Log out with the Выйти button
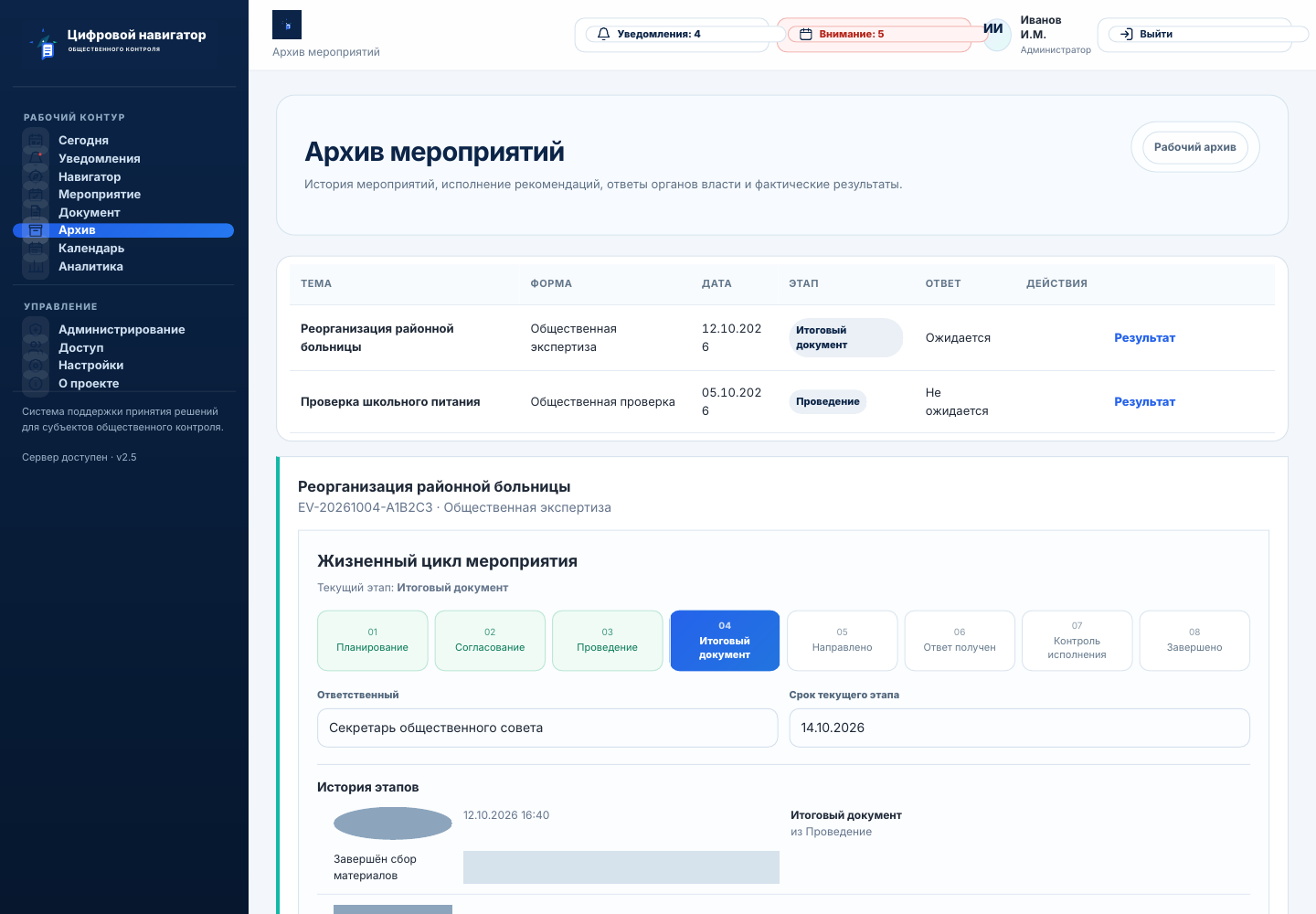Image resolution: width=1316 pixels, height=914 pixels. 1194,35
